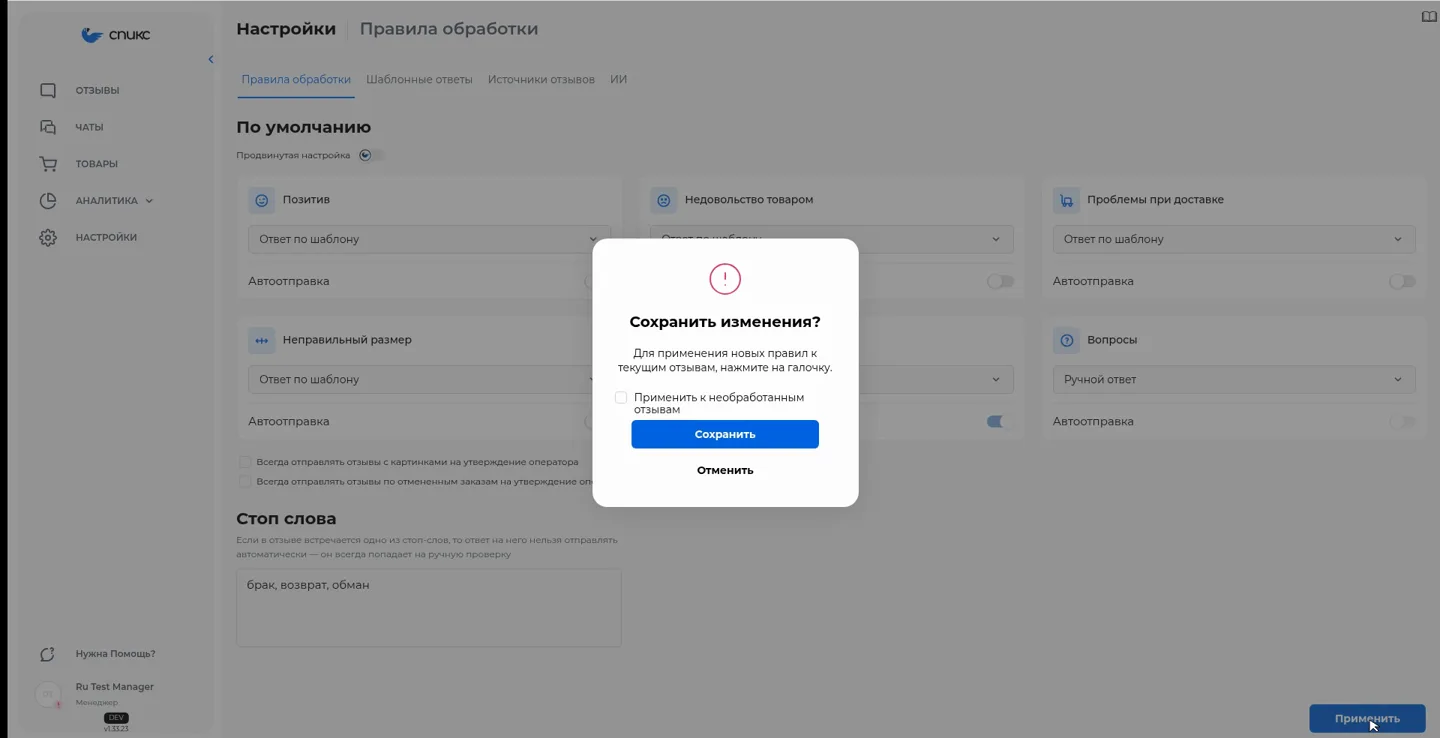1440x738 pixels.
Task: Switch to the Правила обработки tab
Action: click(296, 80)
